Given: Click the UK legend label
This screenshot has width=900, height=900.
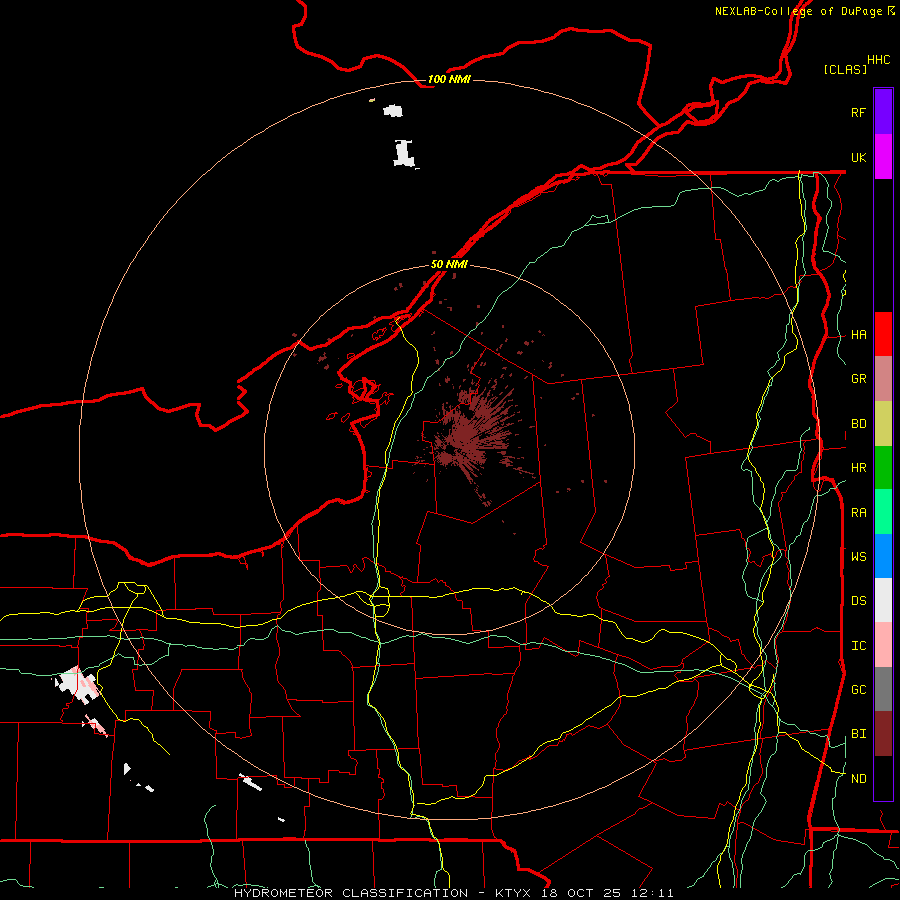Looking at the screenshot, I should (858, 157).
